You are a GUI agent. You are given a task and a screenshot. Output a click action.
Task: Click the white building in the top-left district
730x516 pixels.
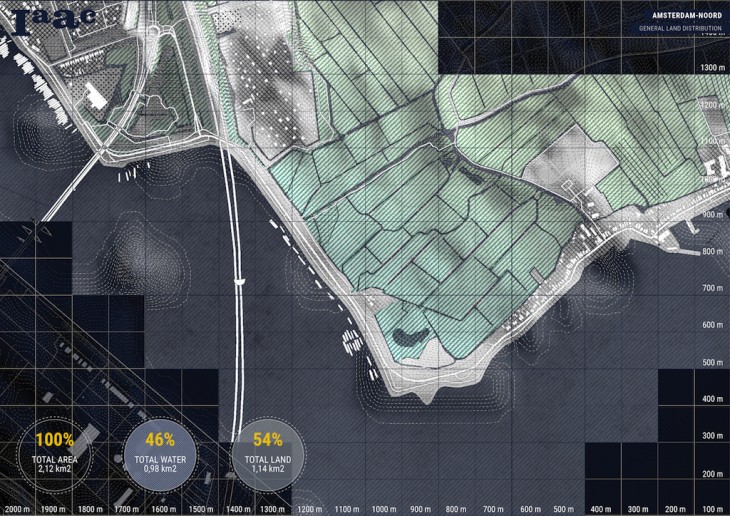click(x=96, y=96)
